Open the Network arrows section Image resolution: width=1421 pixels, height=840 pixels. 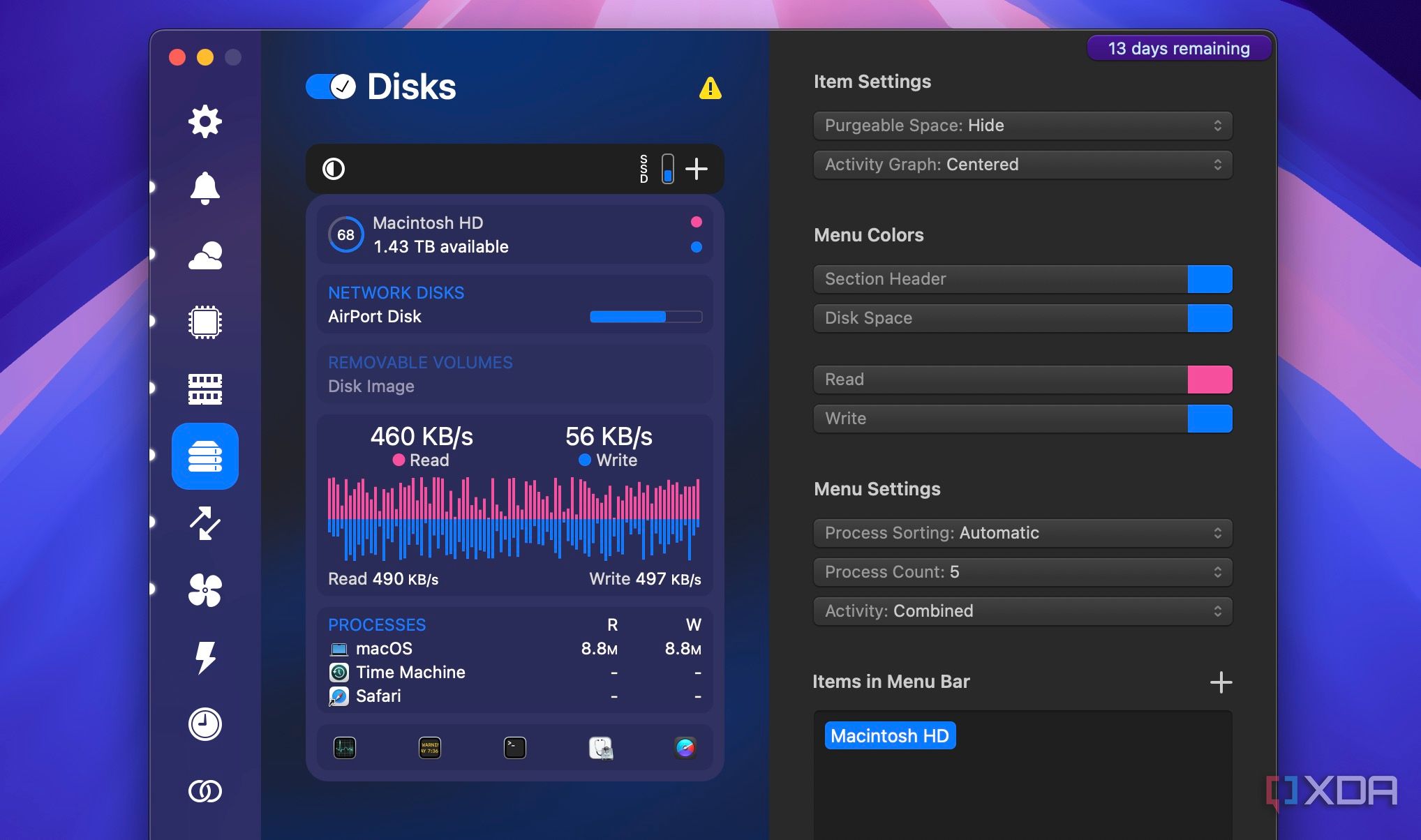pos(204,523)
